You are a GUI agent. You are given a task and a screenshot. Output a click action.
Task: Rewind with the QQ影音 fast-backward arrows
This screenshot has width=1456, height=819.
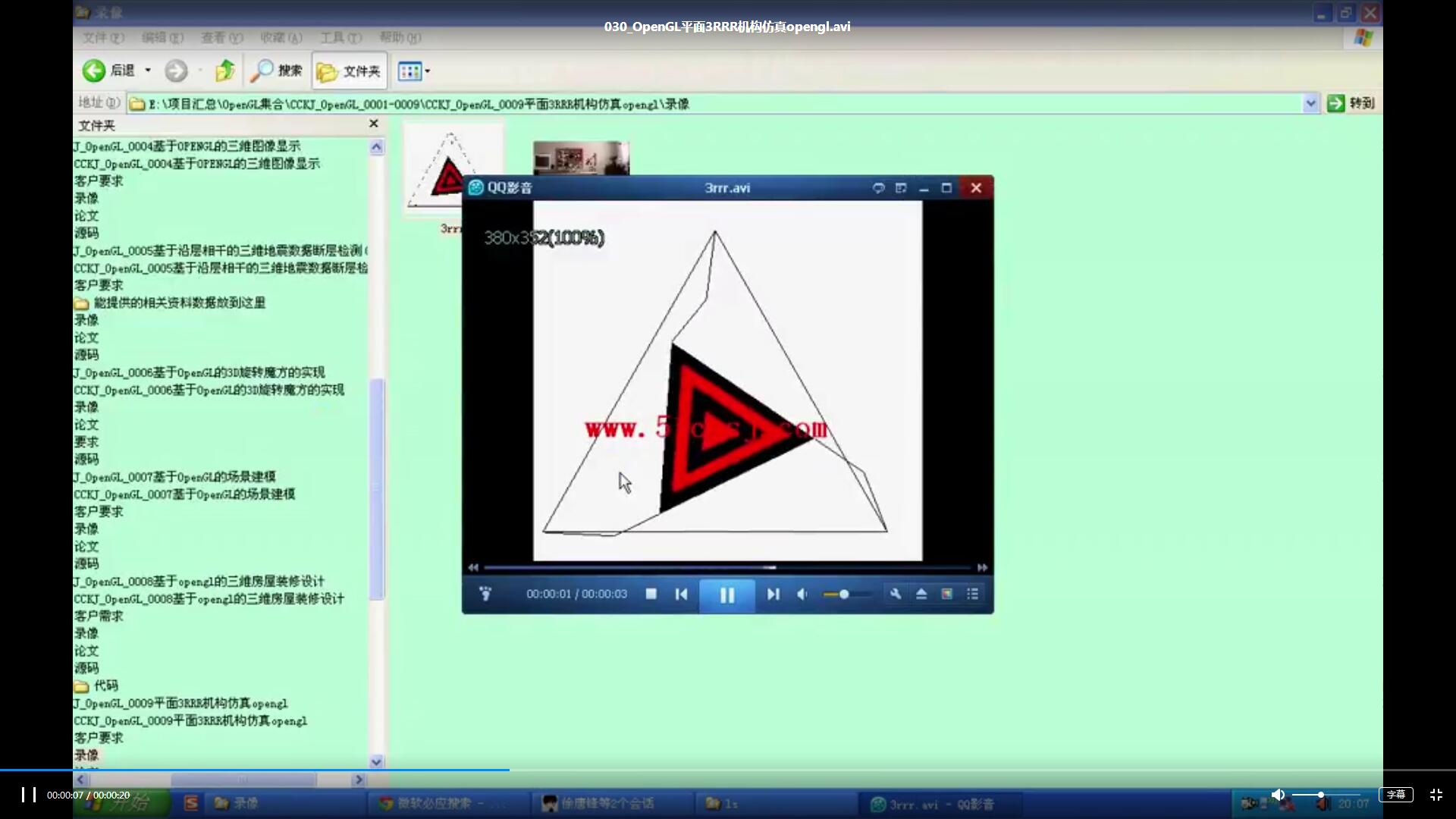(x=473, y=567)
